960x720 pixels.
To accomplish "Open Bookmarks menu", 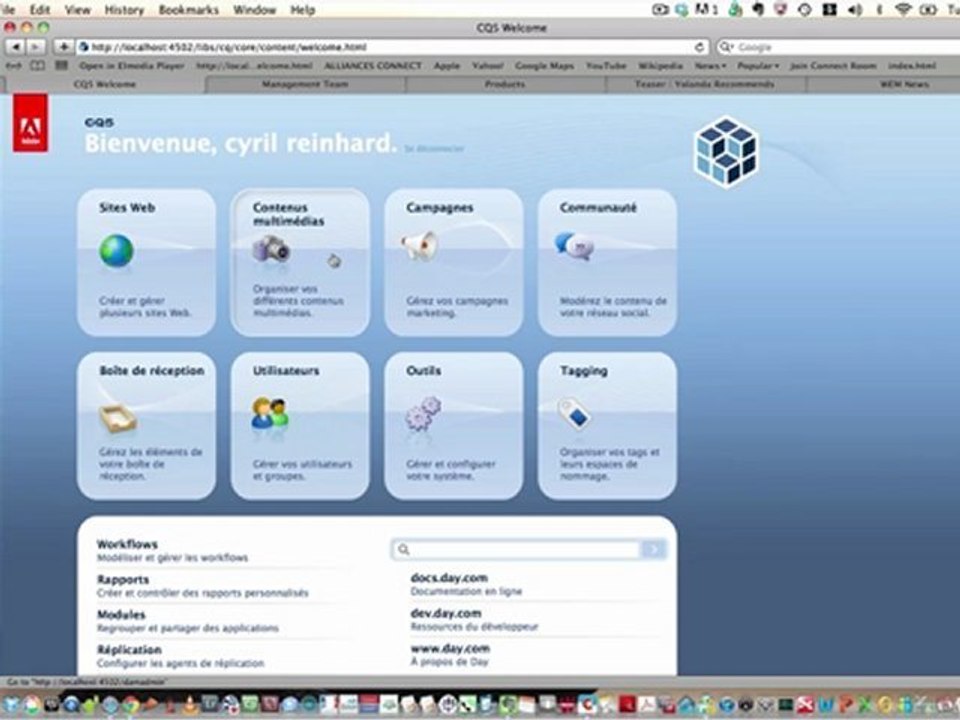I will [189, 10].
